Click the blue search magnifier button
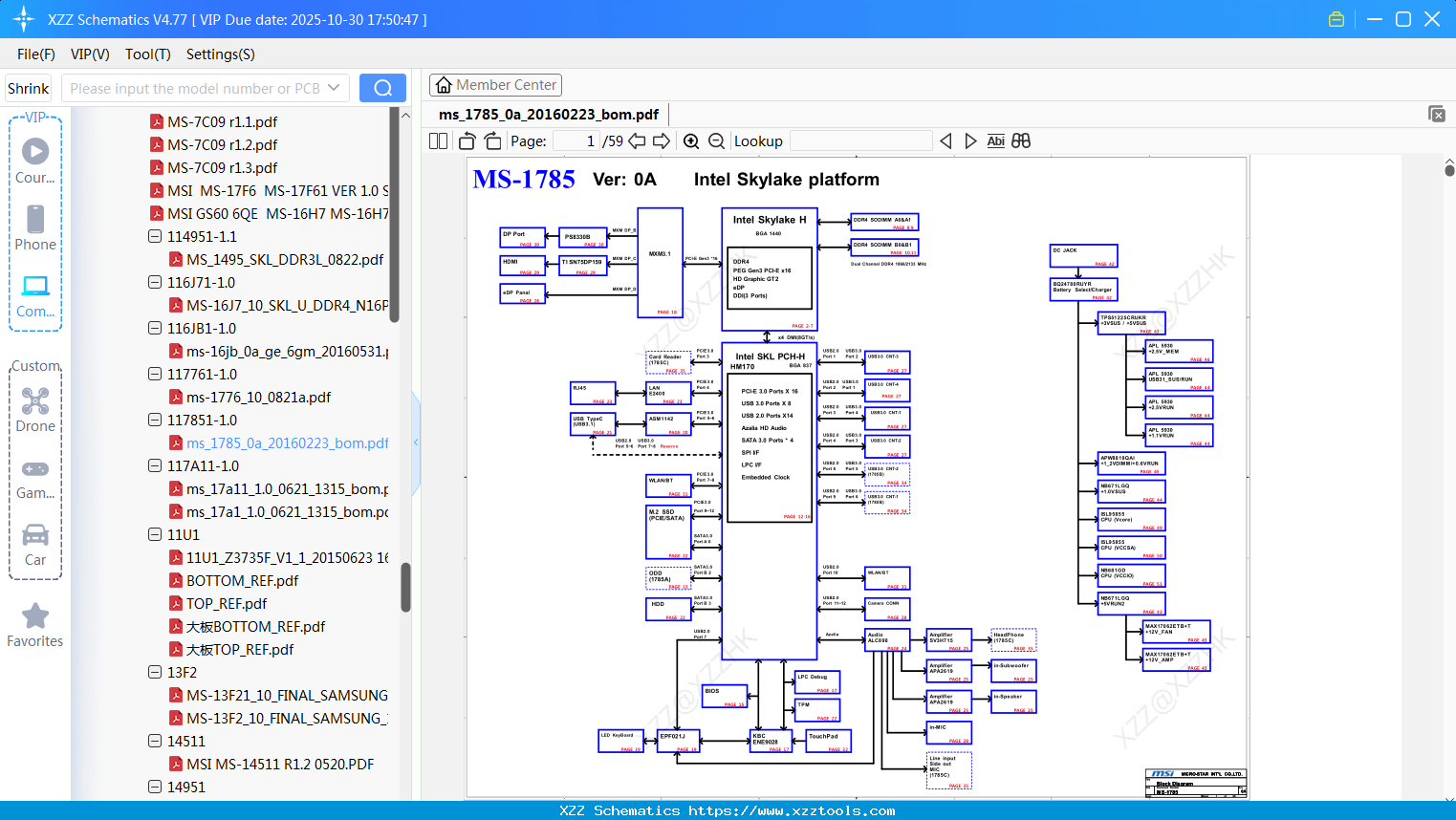Screen dimensions: 1456x820 pyautogui.click(x=382, y=88)
